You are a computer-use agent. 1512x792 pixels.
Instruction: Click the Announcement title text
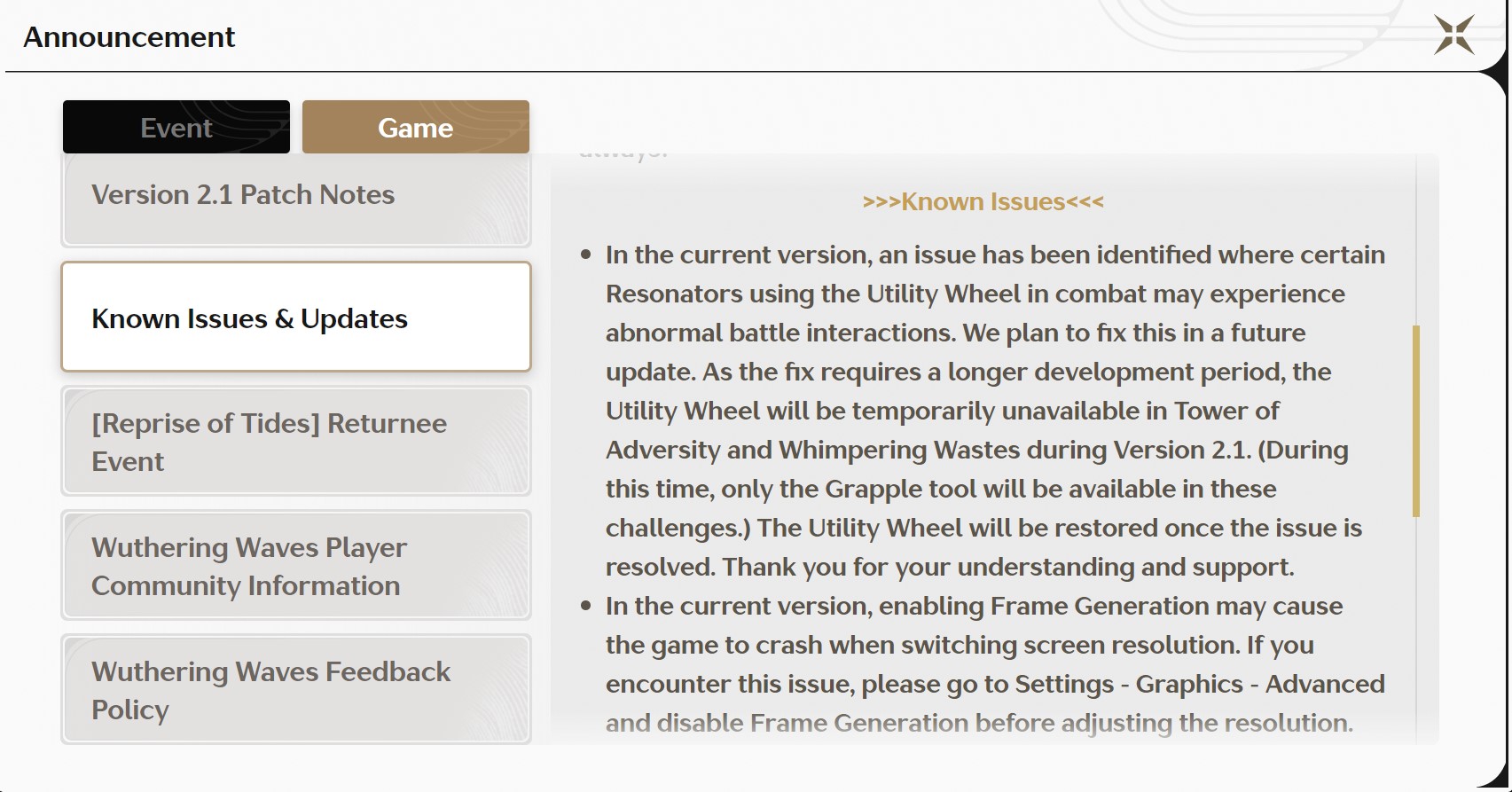(x=129, y=37)
